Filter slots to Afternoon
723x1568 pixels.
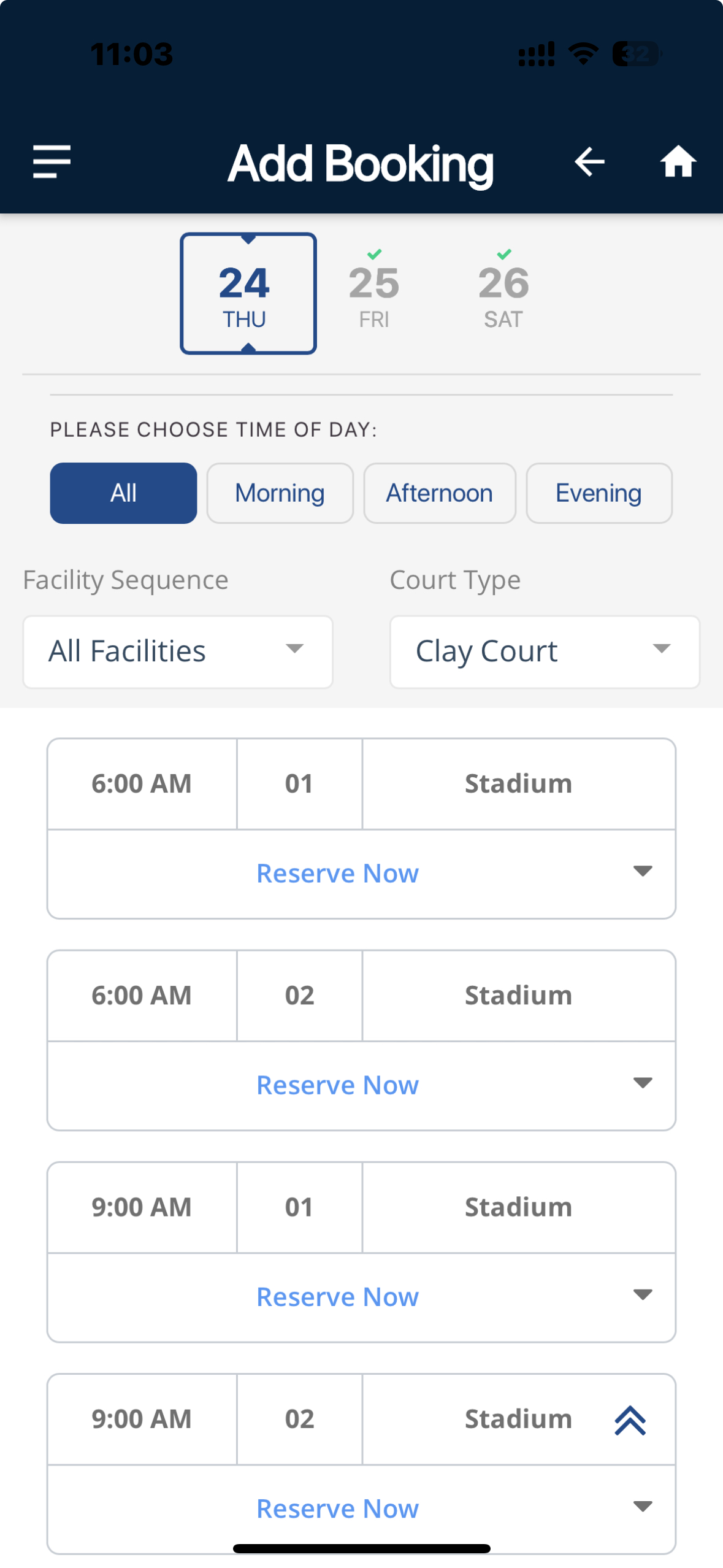[x=439, y=493]
